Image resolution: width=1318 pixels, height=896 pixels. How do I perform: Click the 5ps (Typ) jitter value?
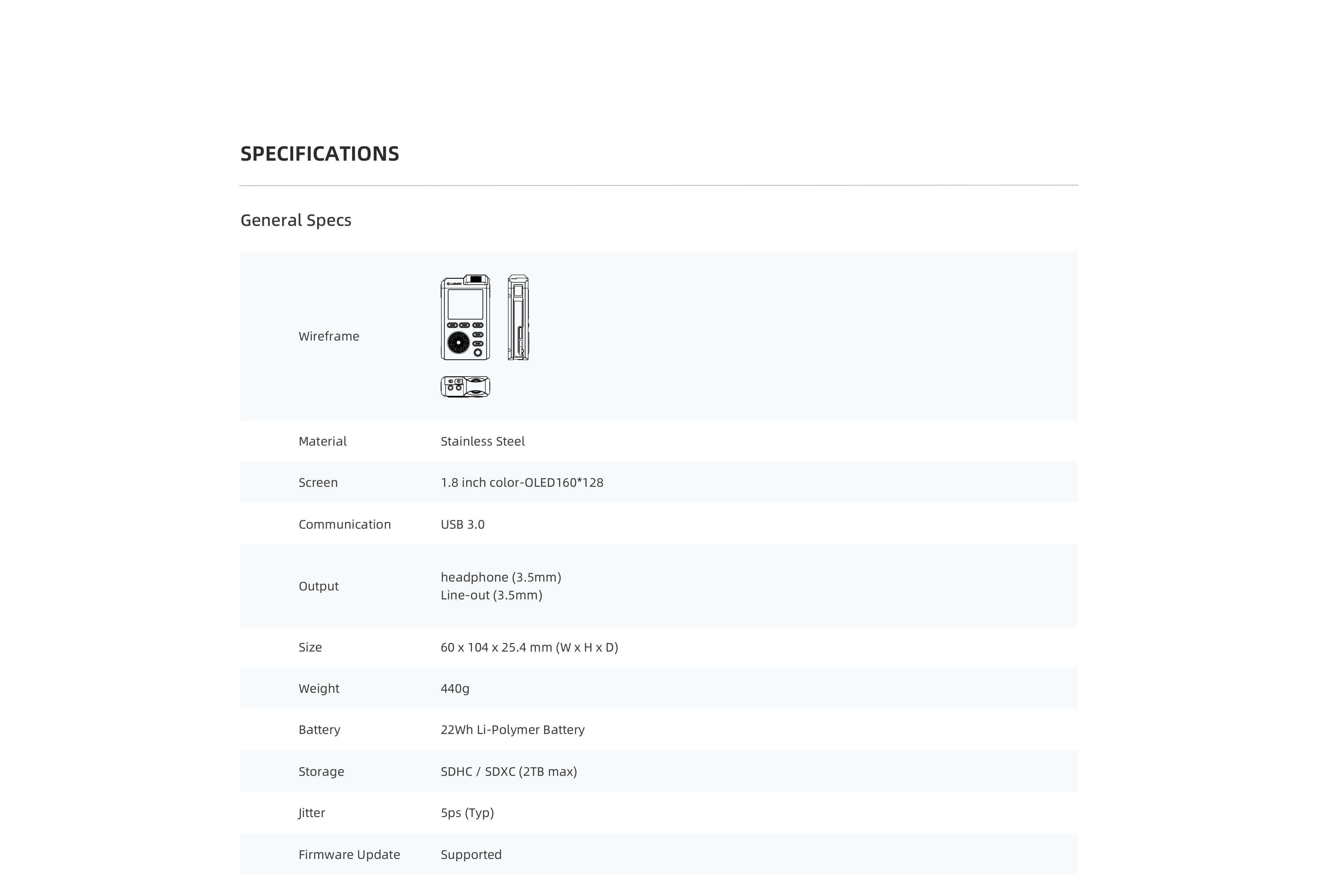[467, 813]
